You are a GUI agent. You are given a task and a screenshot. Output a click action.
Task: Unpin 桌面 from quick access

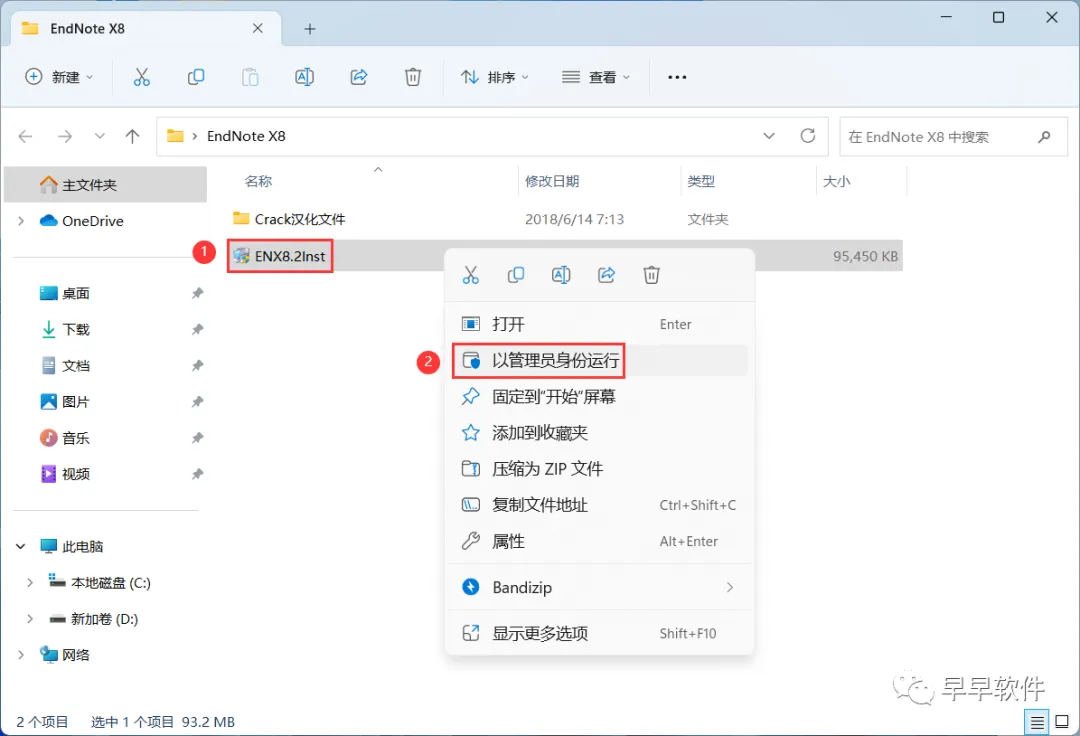[x=198, y=293]
